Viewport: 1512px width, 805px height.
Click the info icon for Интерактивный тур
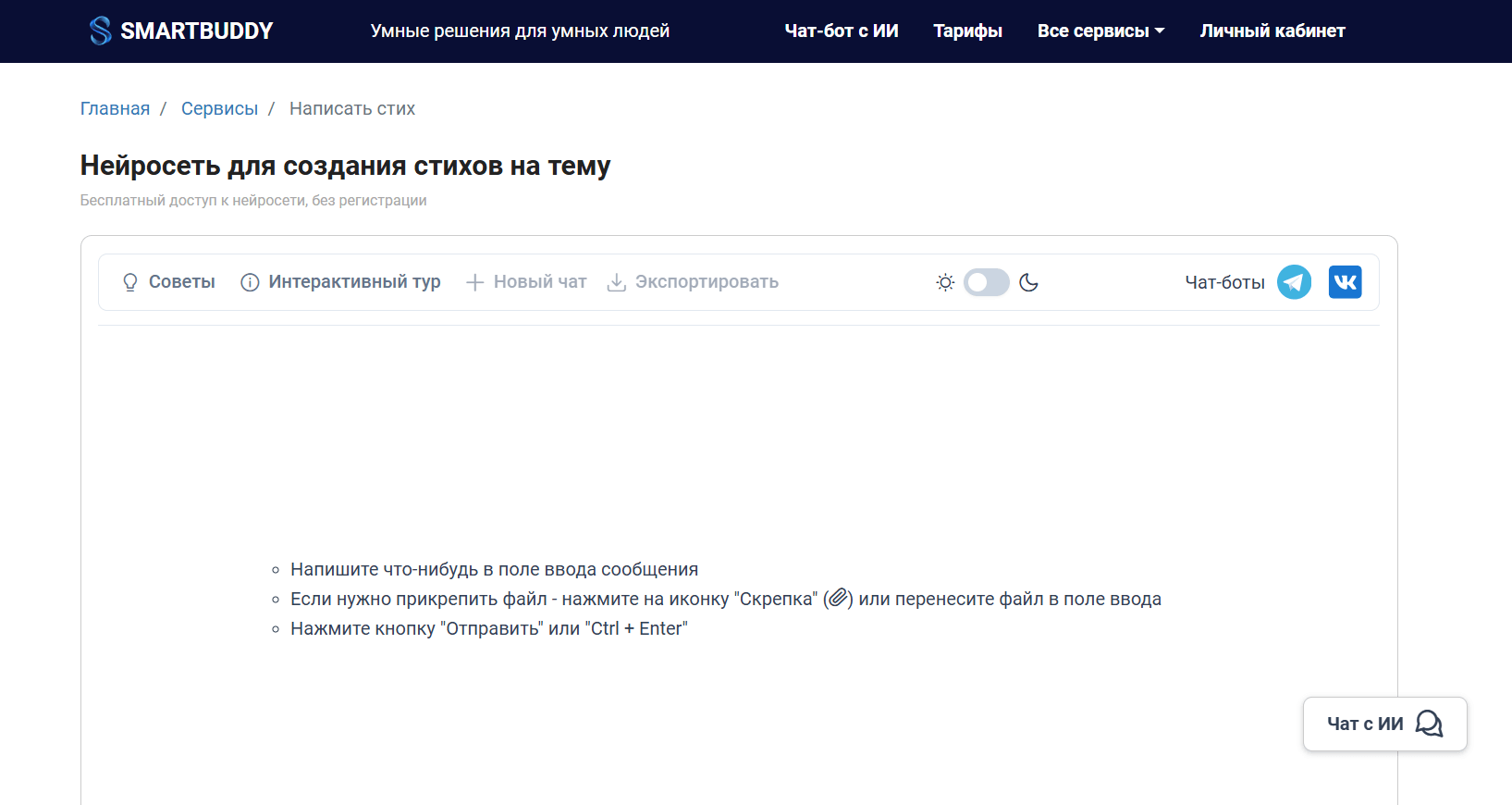tap(250, 282)
